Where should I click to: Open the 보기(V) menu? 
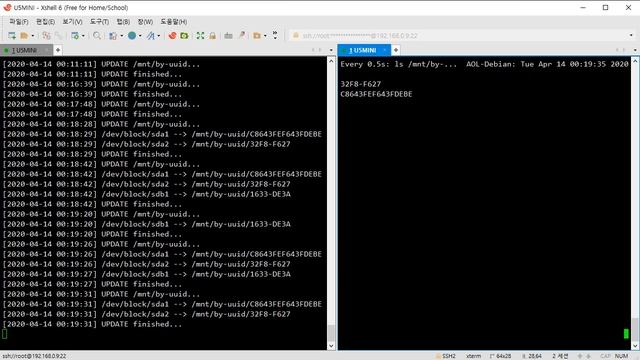pos(72,22)
